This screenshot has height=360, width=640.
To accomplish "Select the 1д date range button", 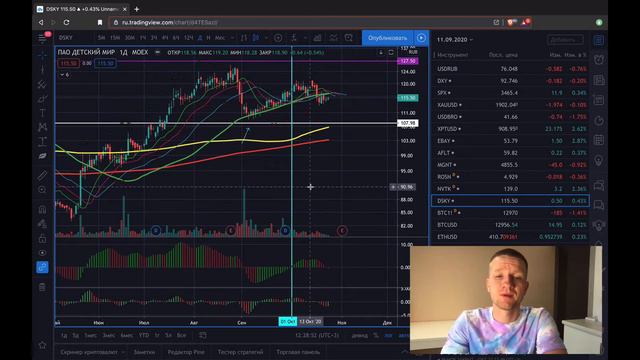I will click(x=64, y=336).
